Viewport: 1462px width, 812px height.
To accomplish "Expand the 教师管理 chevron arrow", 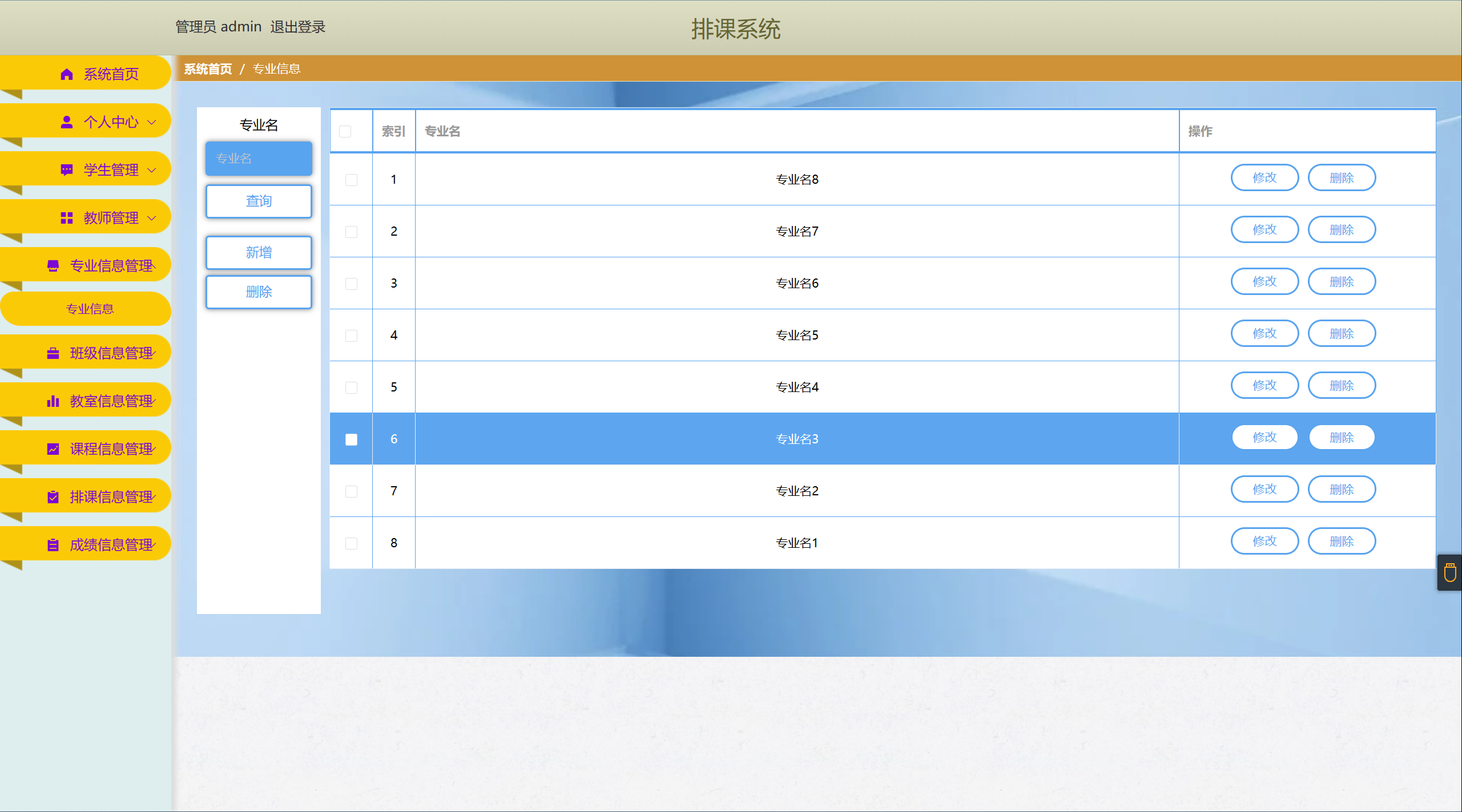I will (x=152, y=218).
